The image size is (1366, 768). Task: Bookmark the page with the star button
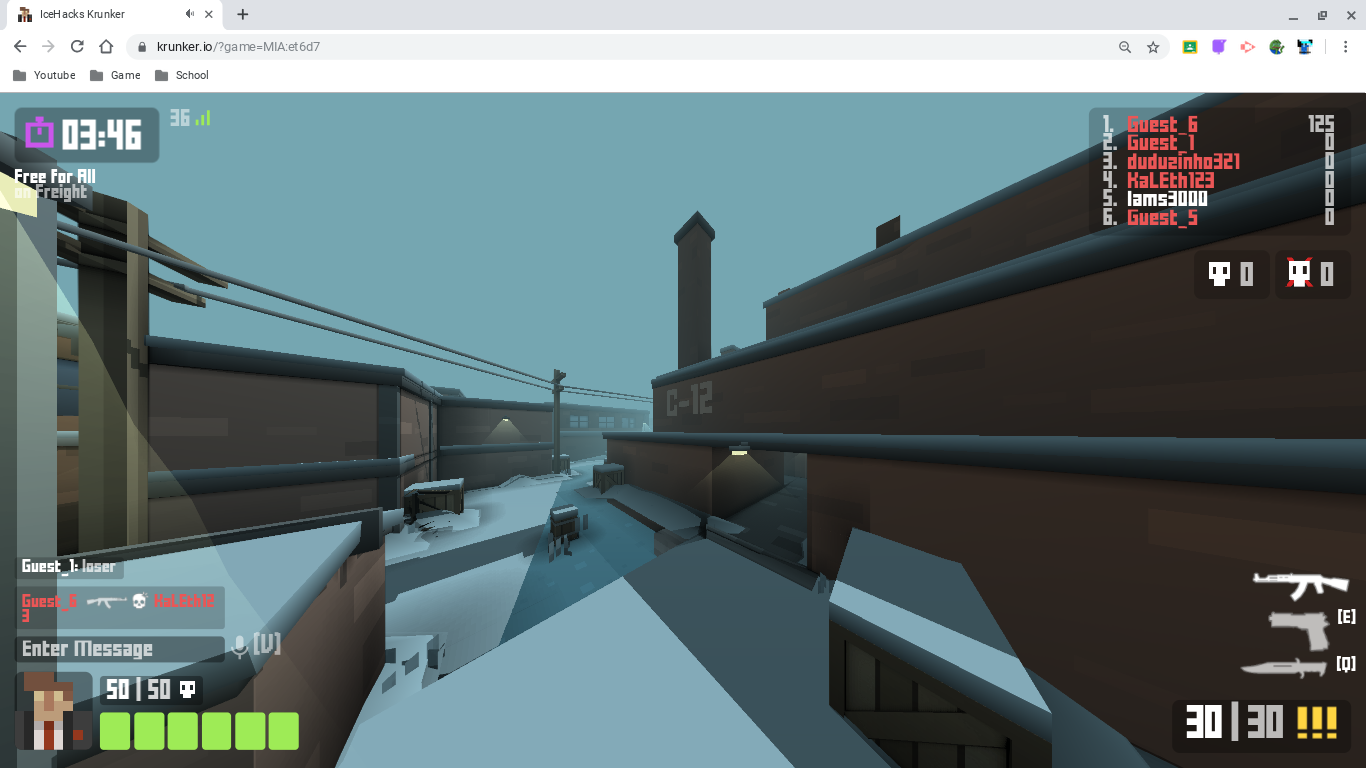1154,46
